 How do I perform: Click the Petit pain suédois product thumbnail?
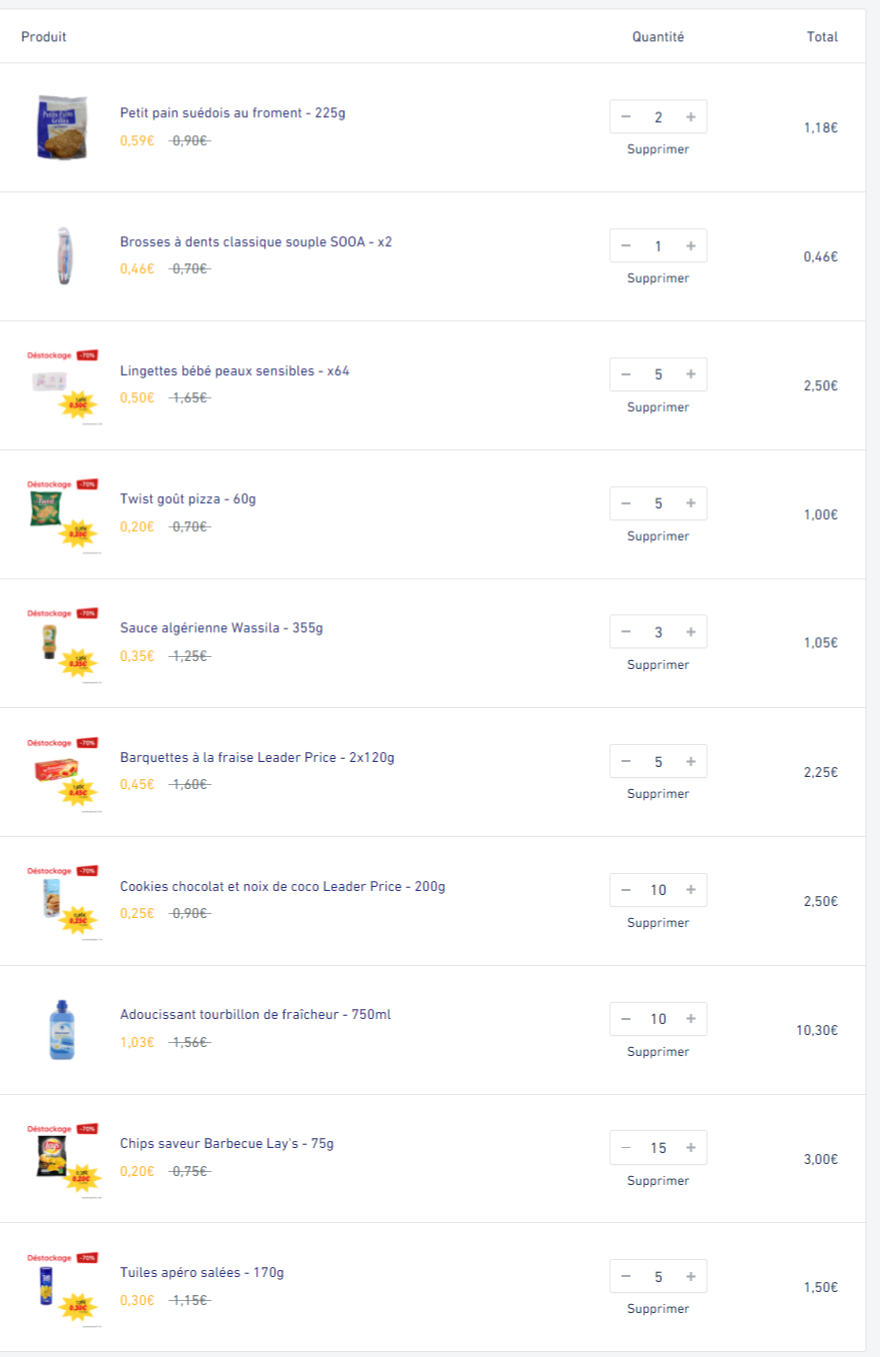tap(62, 128)
